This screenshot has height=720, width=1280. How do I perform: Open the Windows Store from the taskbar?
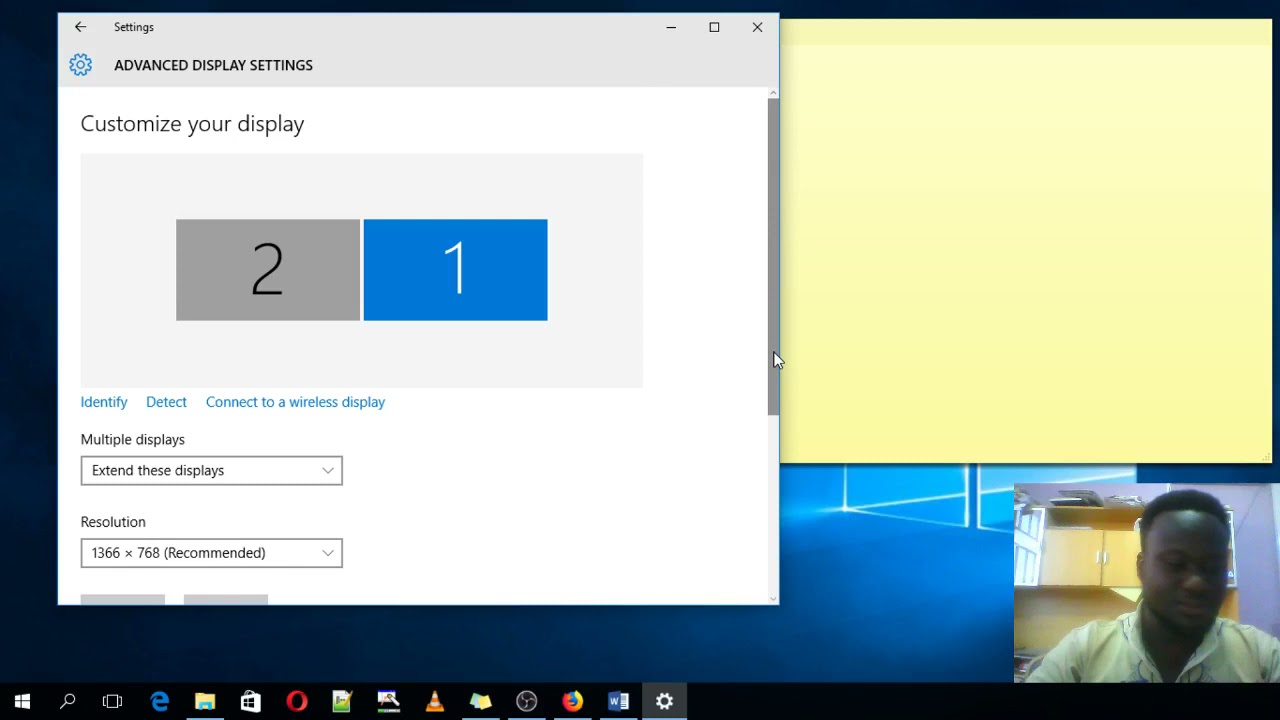250,701
